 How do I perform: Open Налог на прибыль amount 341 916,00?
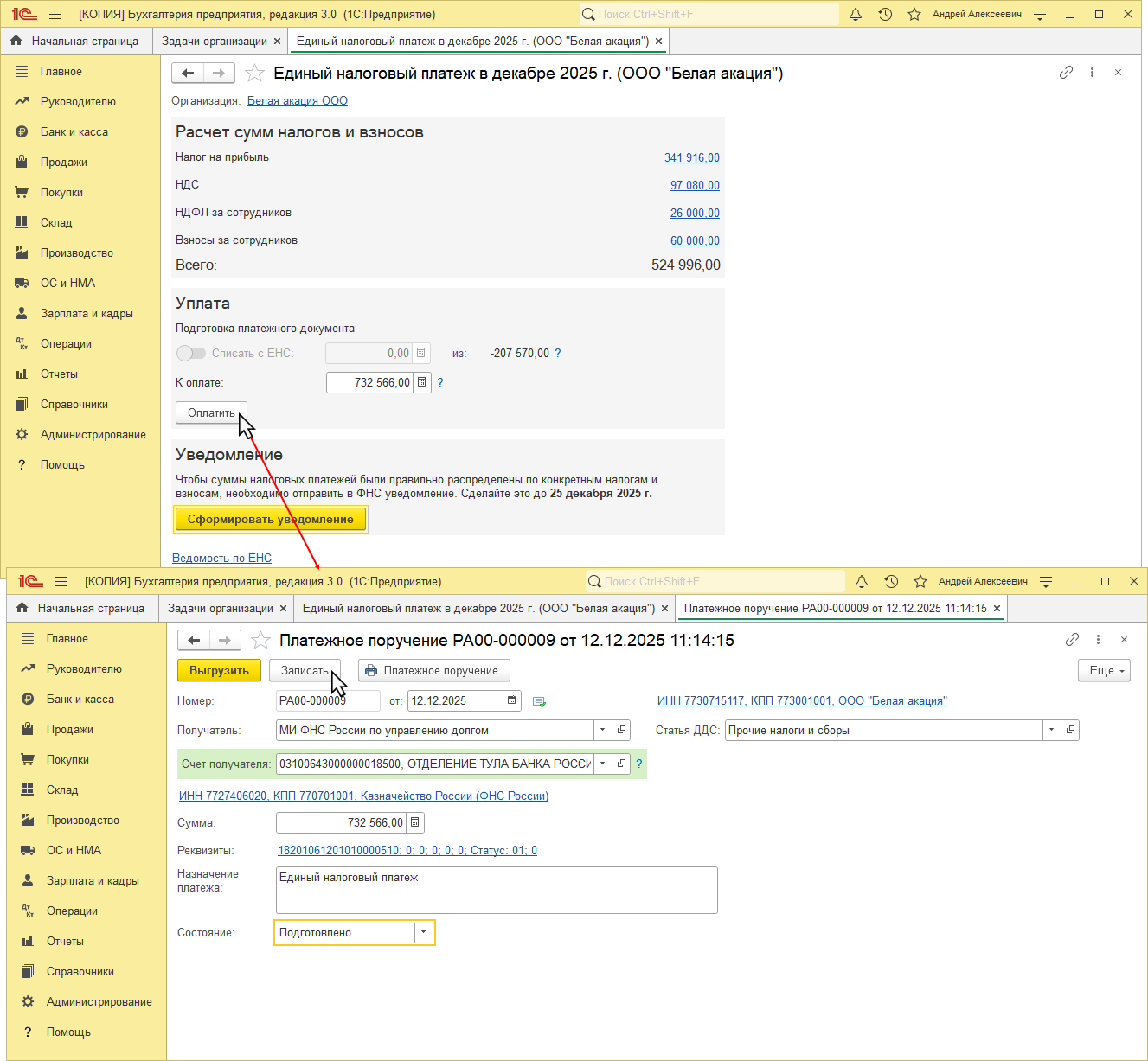point(692,157)
